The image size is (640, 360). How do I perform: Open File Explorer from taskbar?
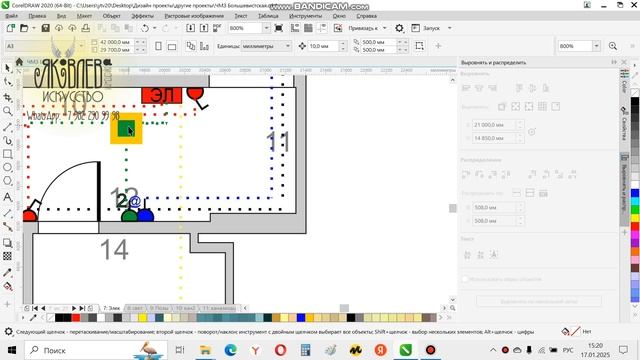[205, 350]
